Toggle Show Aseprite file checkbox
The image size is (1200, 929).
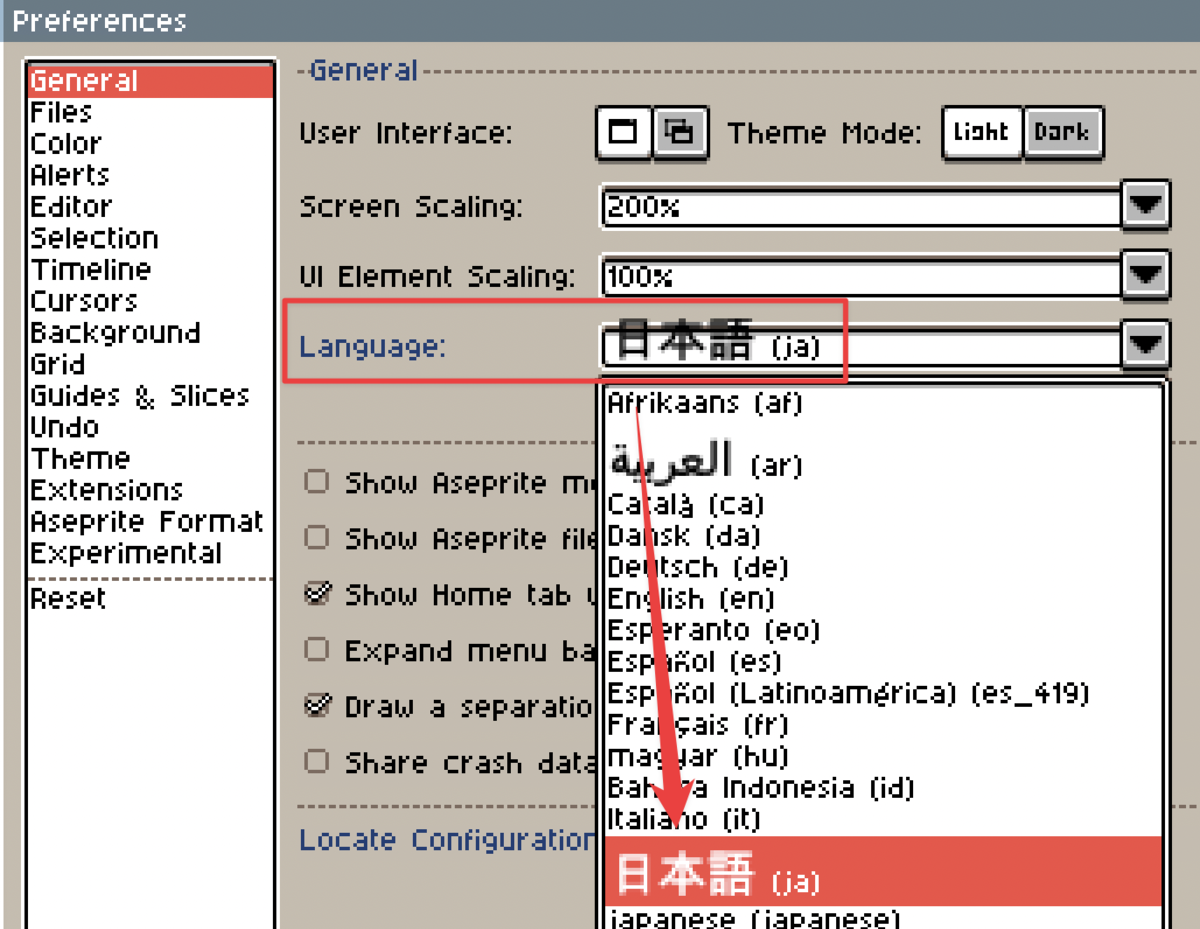(x=316, y=539)
